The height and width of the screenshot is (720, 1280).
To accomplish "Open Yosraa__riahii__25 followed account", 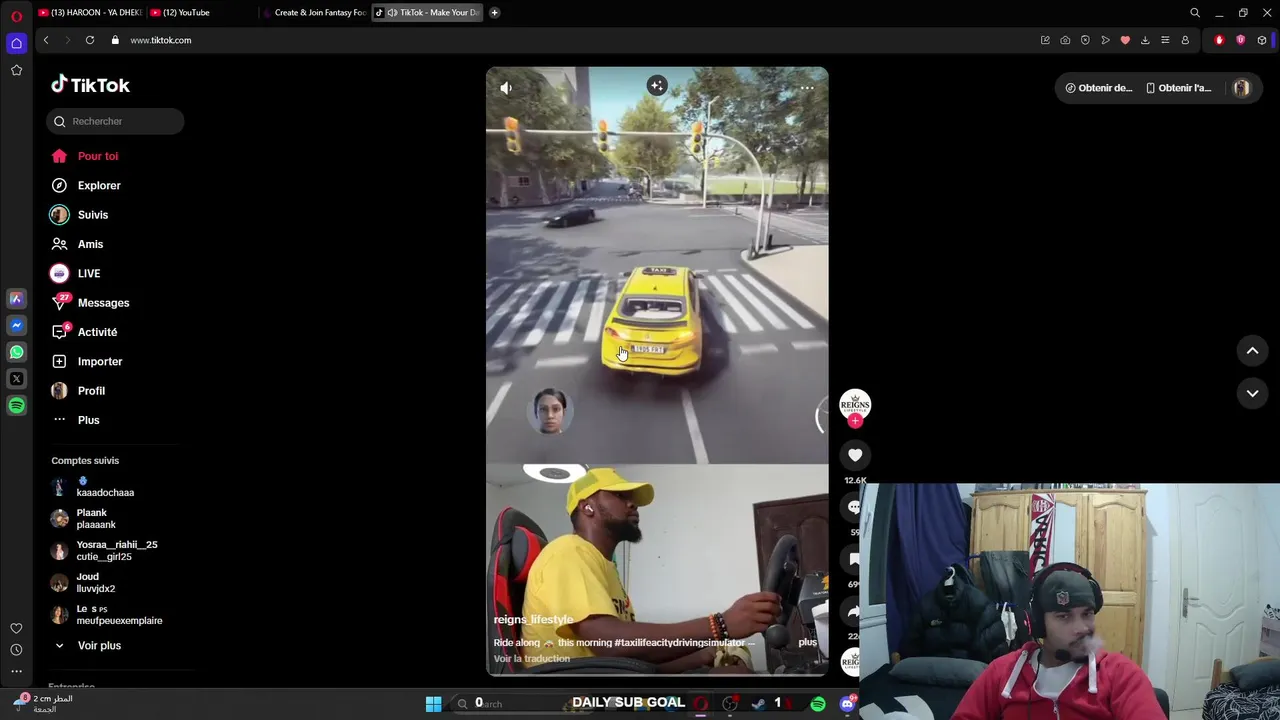I will point(116,550).
